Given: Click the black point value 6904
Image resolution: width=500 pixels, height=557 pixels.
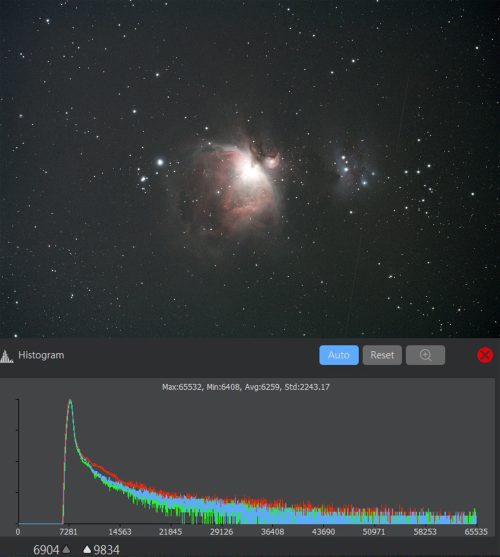Looking at the screenshot, I should [46, 550].
